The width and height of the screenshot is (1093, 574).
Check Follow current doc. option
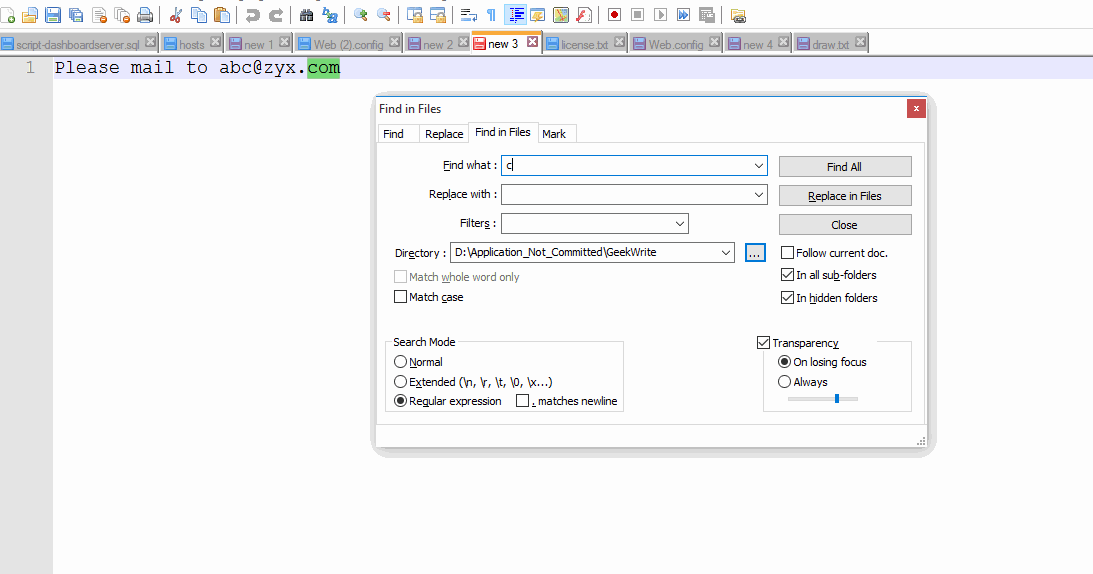(788, 252)
